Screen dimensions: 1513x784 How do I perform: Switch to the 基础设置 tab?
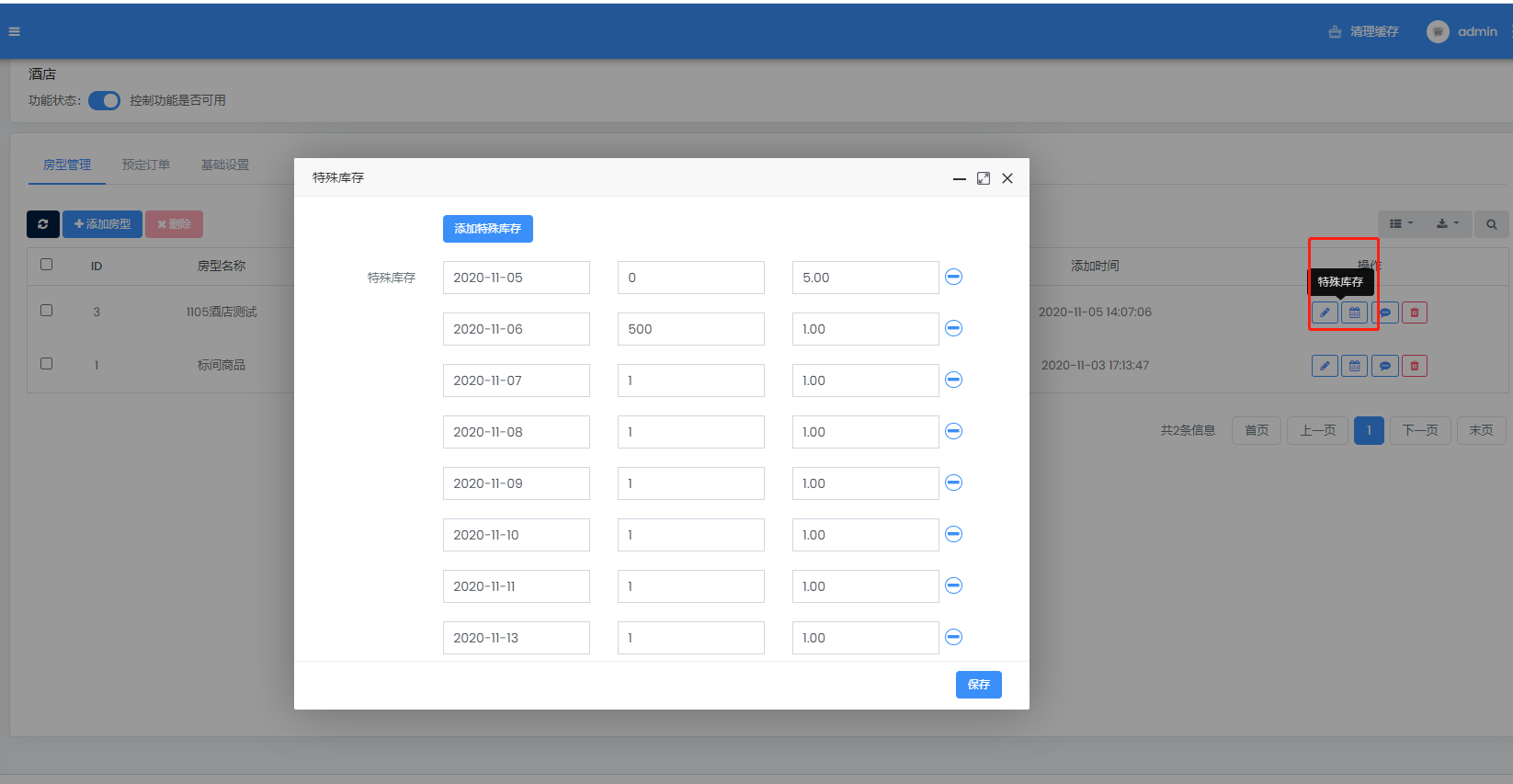(225, 165)
